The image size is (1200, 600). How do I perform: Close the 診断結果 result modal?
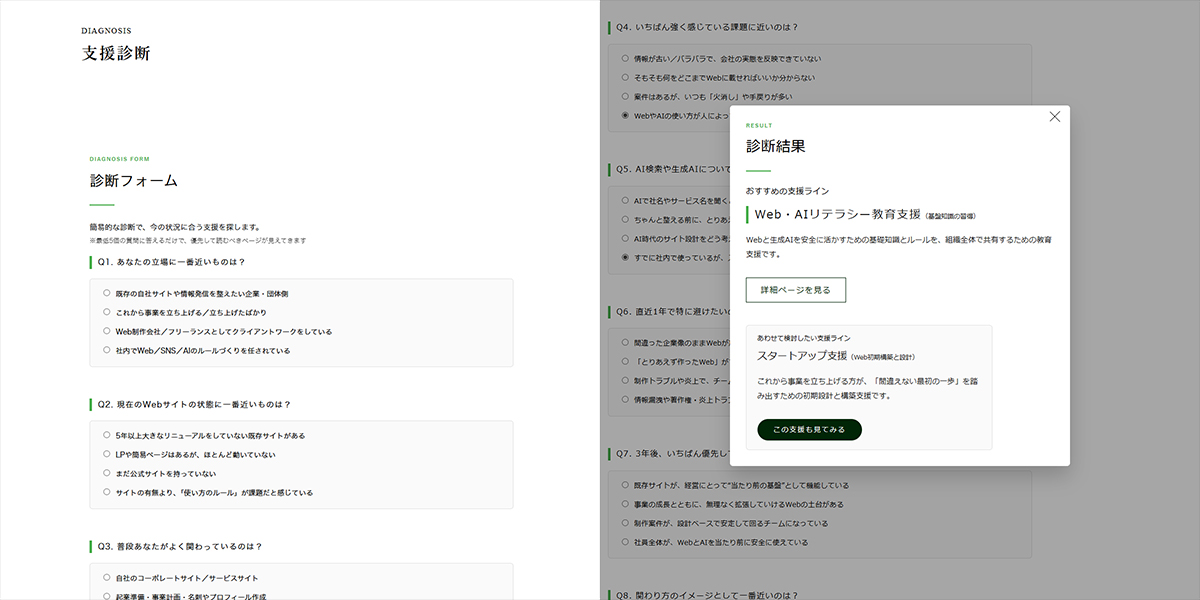click(1054, 116)
